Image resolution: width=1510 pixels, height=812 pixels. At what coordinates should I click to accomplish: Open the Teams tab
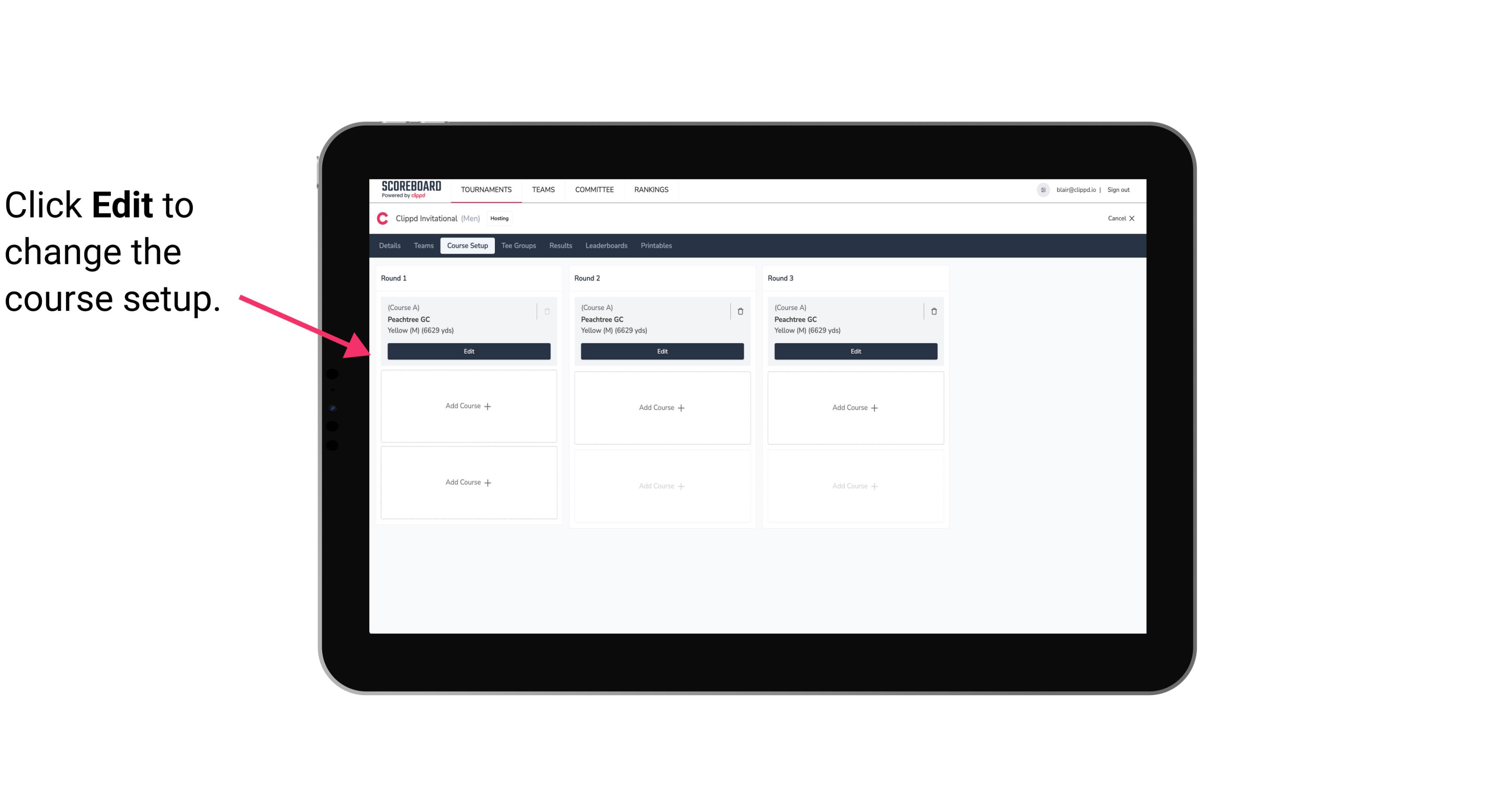(422, 245)
